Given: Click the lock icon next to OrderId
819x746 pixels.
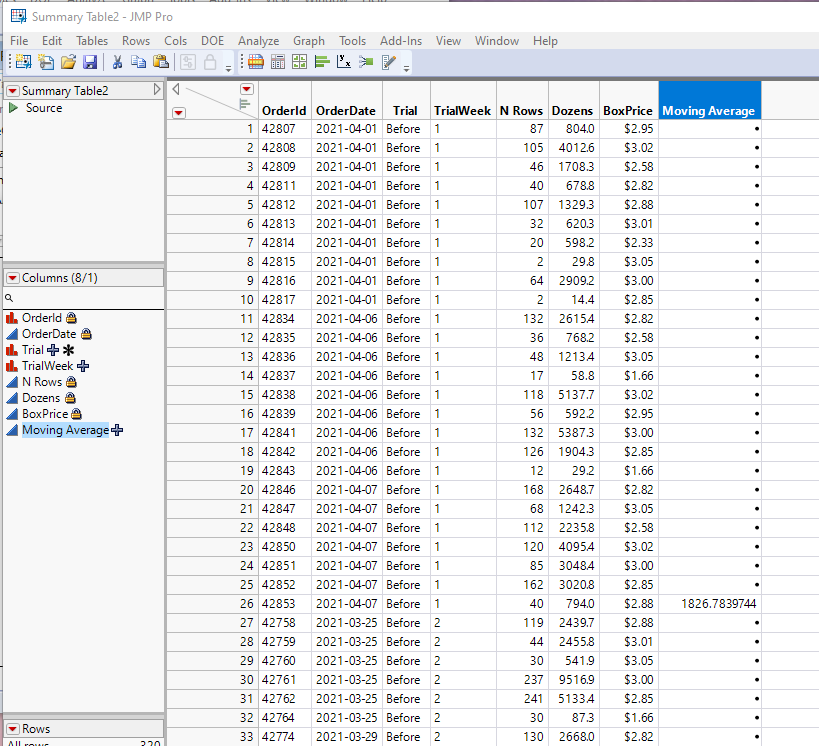Looking at the screenshot, I should [x=71, y=318].
